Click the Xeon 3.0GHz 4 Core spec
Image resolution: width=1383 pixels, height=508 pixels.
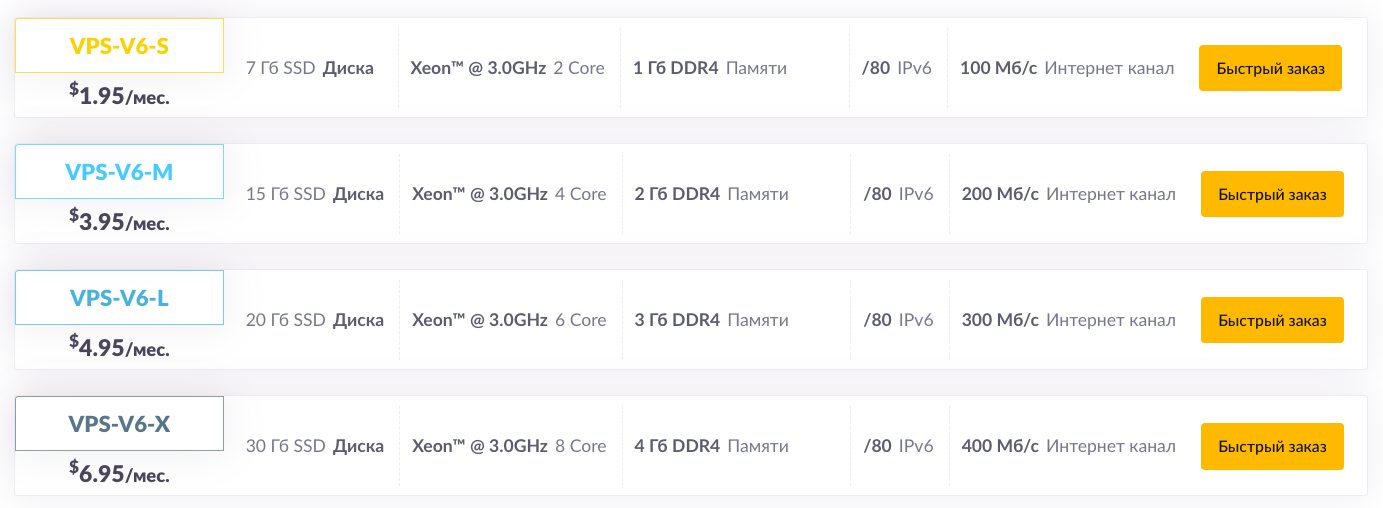coord(509,194)
